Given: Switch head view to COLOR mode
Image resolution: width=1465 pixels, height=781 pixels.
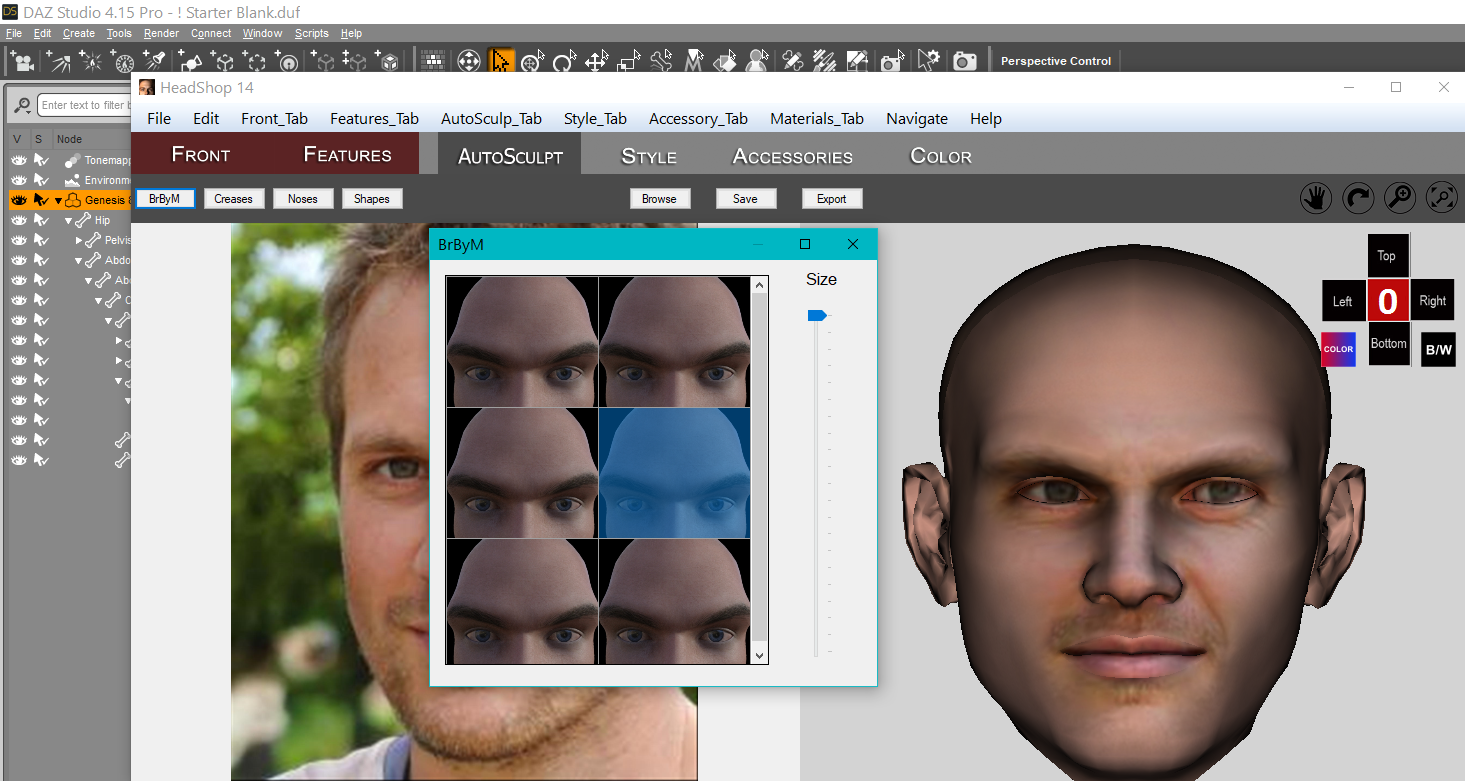Looking at the screenshot, I should click(1338, 349).
